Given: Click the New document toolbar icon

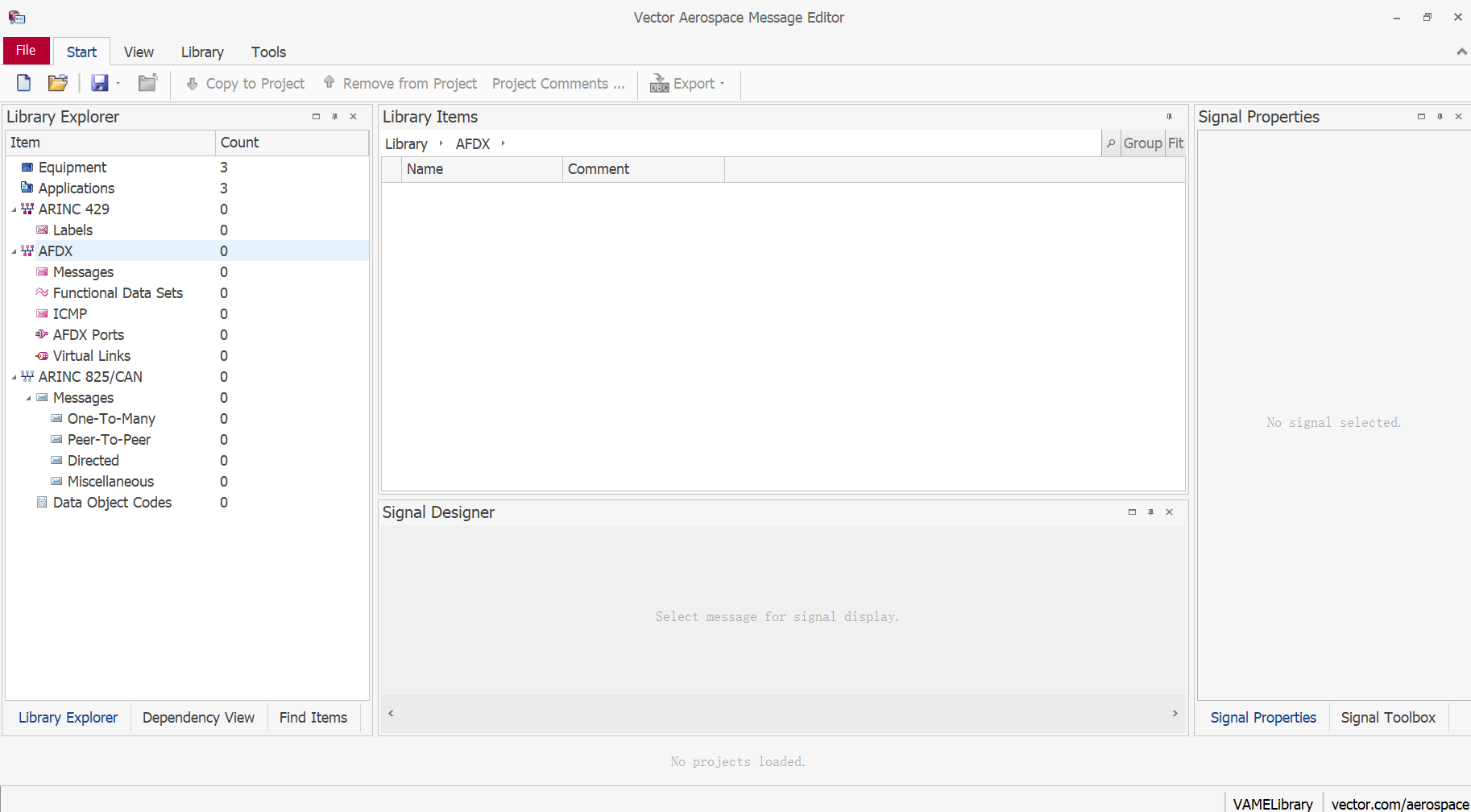Looking at the screenshot, I should (x=24, y=83).
